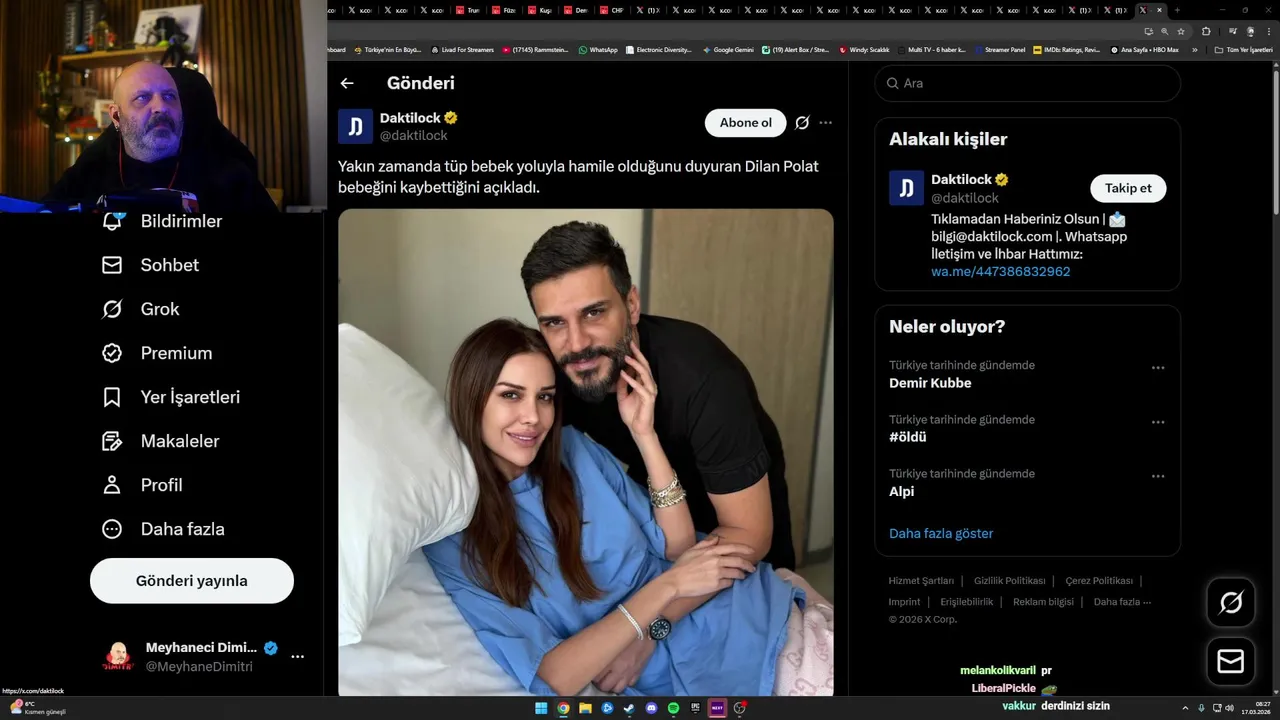The image size is (1280, 720).
Task: Open the Dilan Polat post photo
Action: click(x=586, y=452)
